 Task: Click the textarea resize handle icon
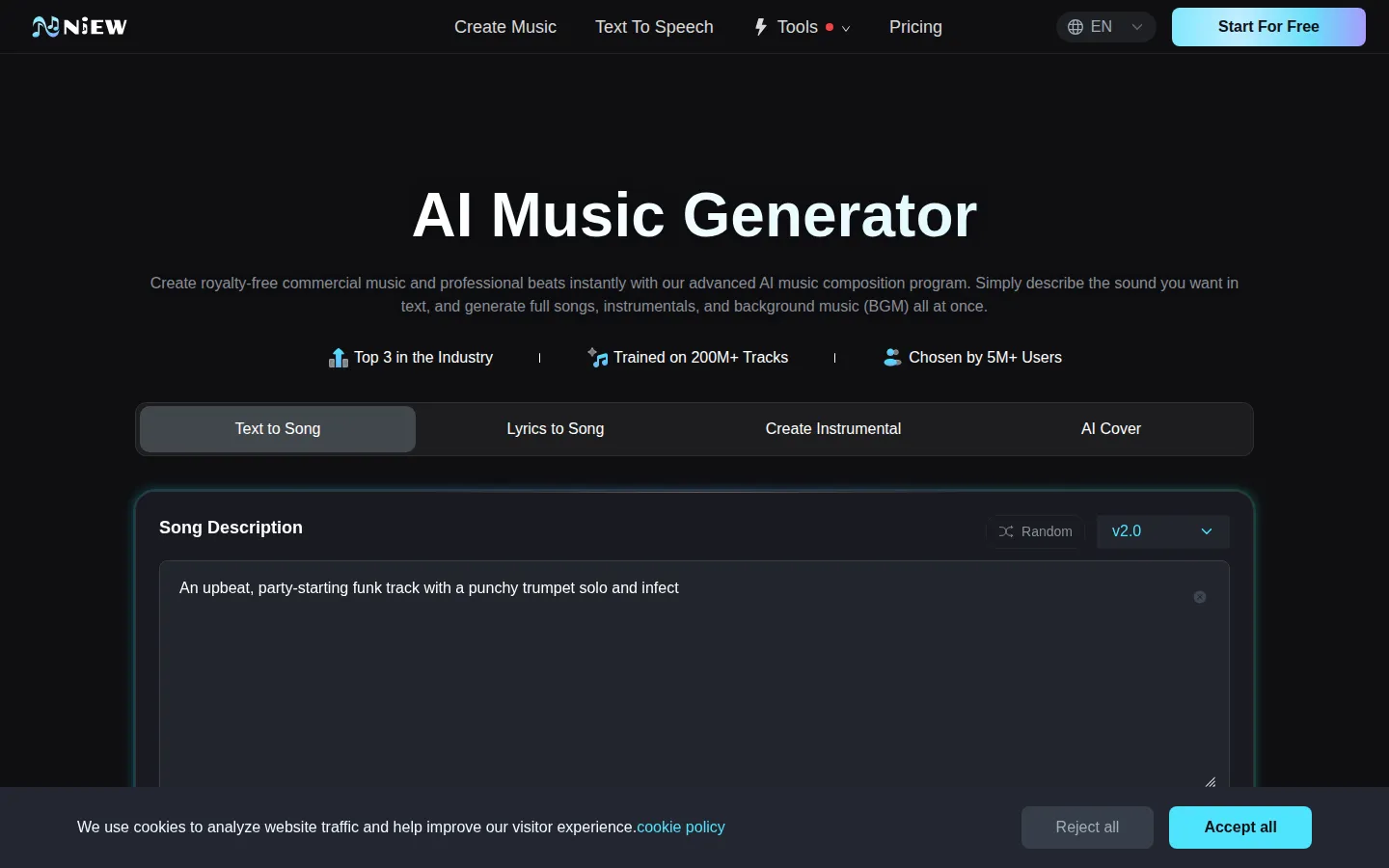pyautogui.click(x=1211, y=781)
